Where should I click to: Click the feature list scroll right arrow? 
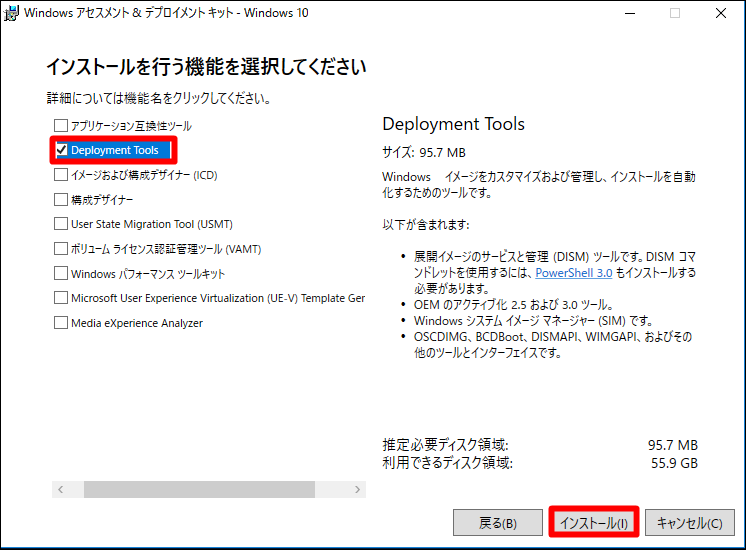coord(357,489)
